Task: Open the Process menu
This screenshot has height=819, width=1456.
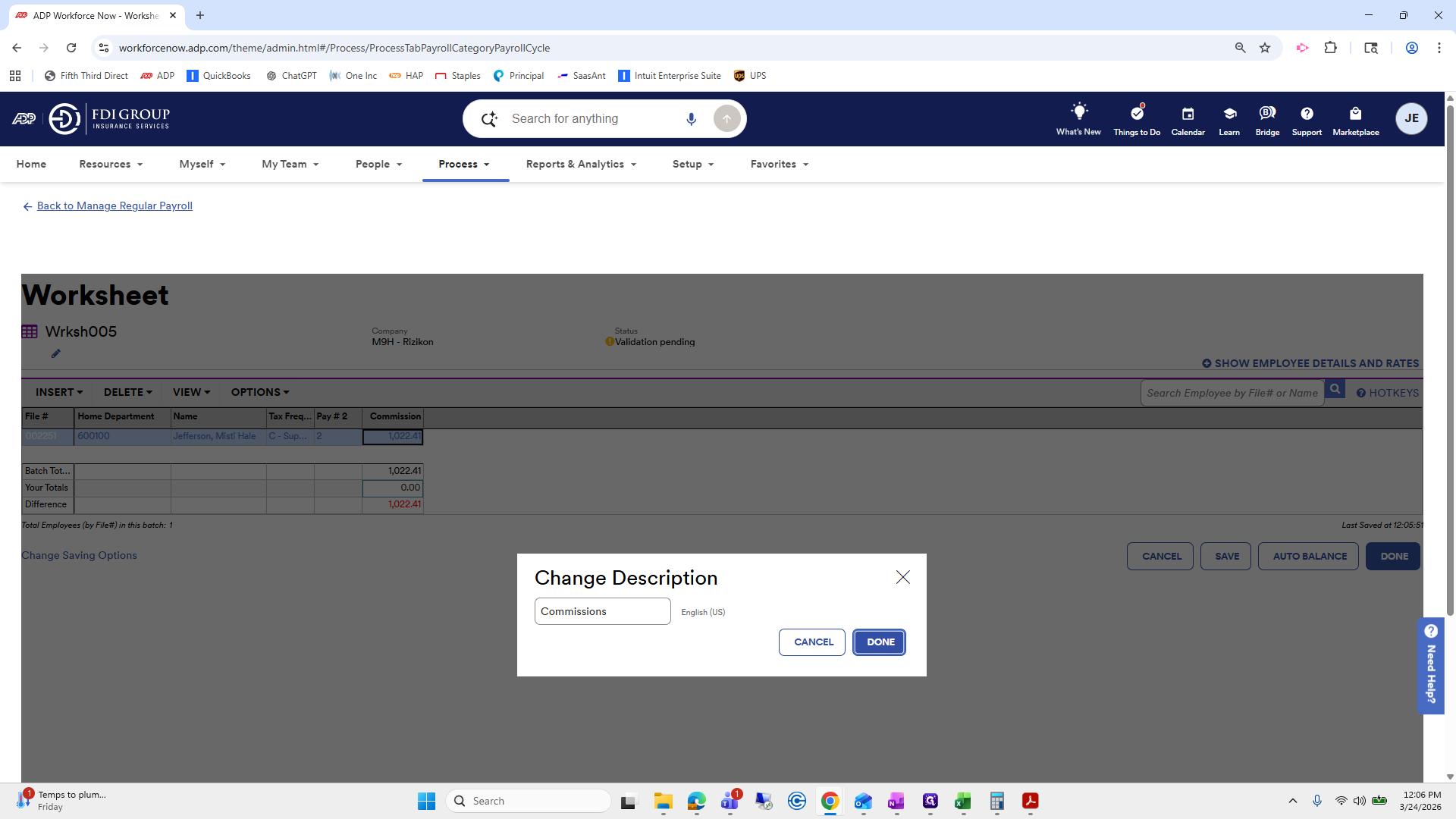Action: click(x=464, y=164)
